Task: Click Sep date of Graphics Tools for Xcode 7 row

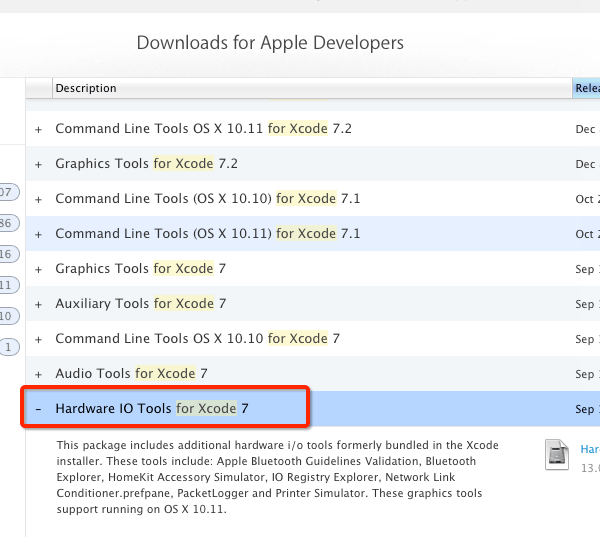Action: [587, 269]
